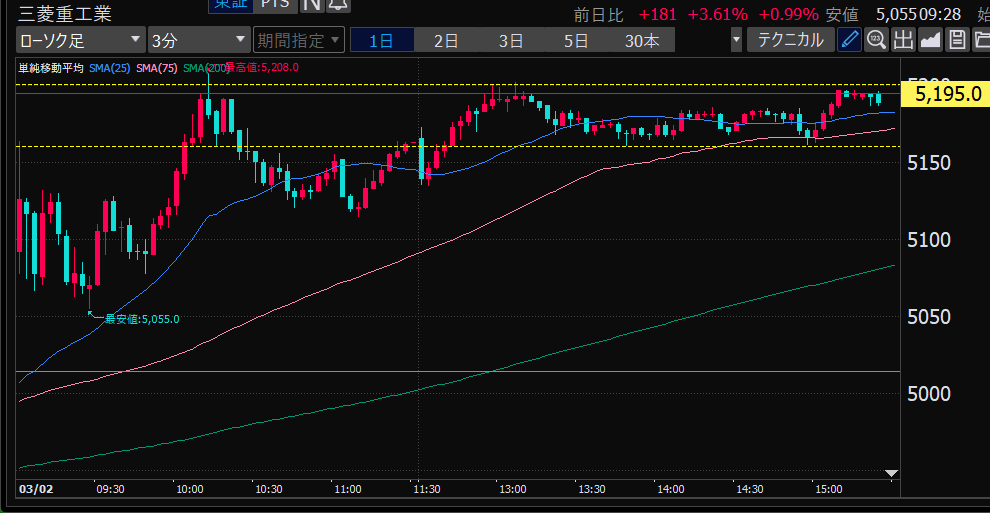Open the 期間指定 period dropdown
The image size is (990, 513).
pyautogui.click(x=298, y=41)
